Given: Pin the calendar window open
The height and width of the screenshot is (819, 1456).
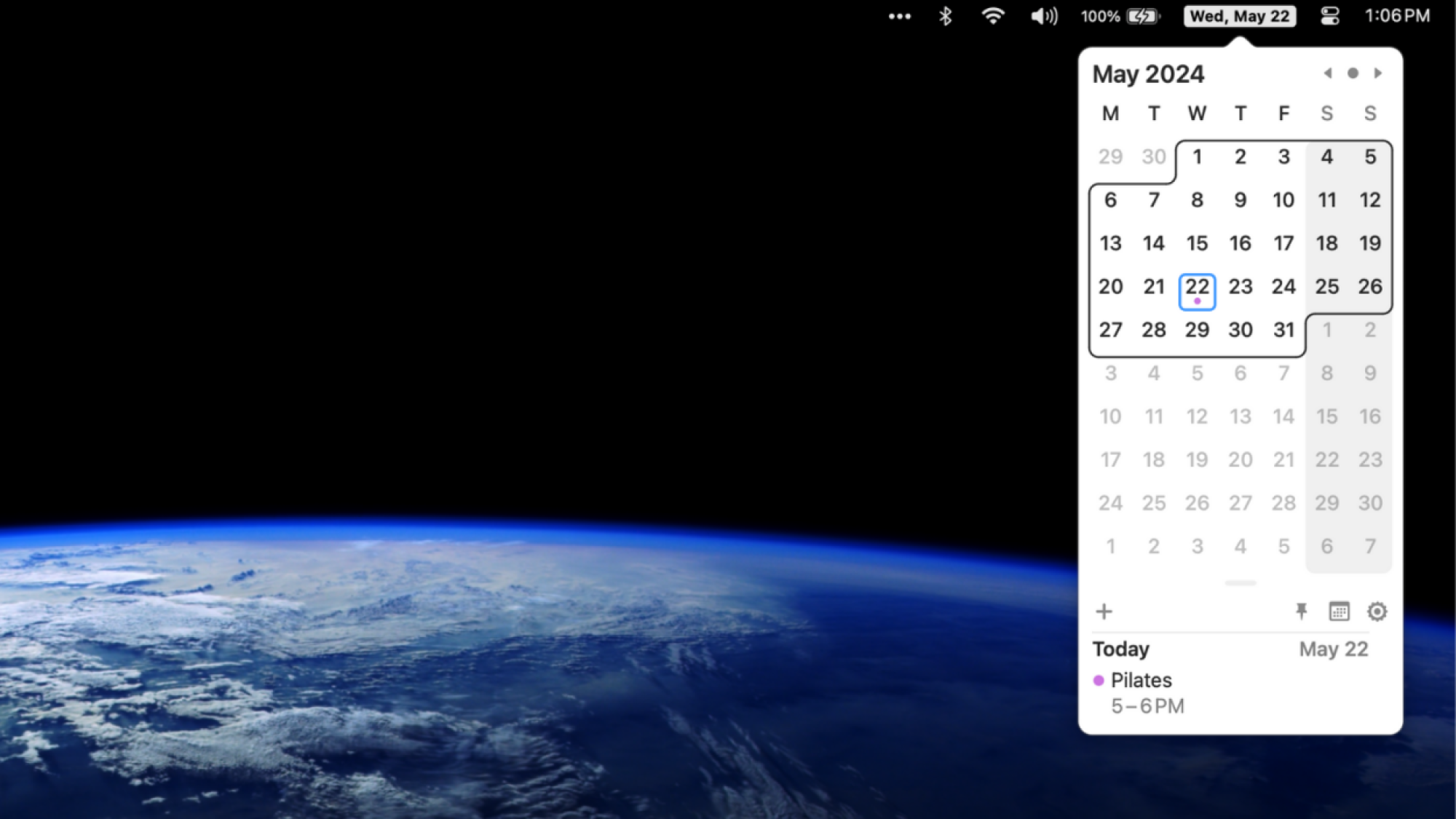Looking at the screenshot, I should pyautogui.click(x=1301, y=612).
